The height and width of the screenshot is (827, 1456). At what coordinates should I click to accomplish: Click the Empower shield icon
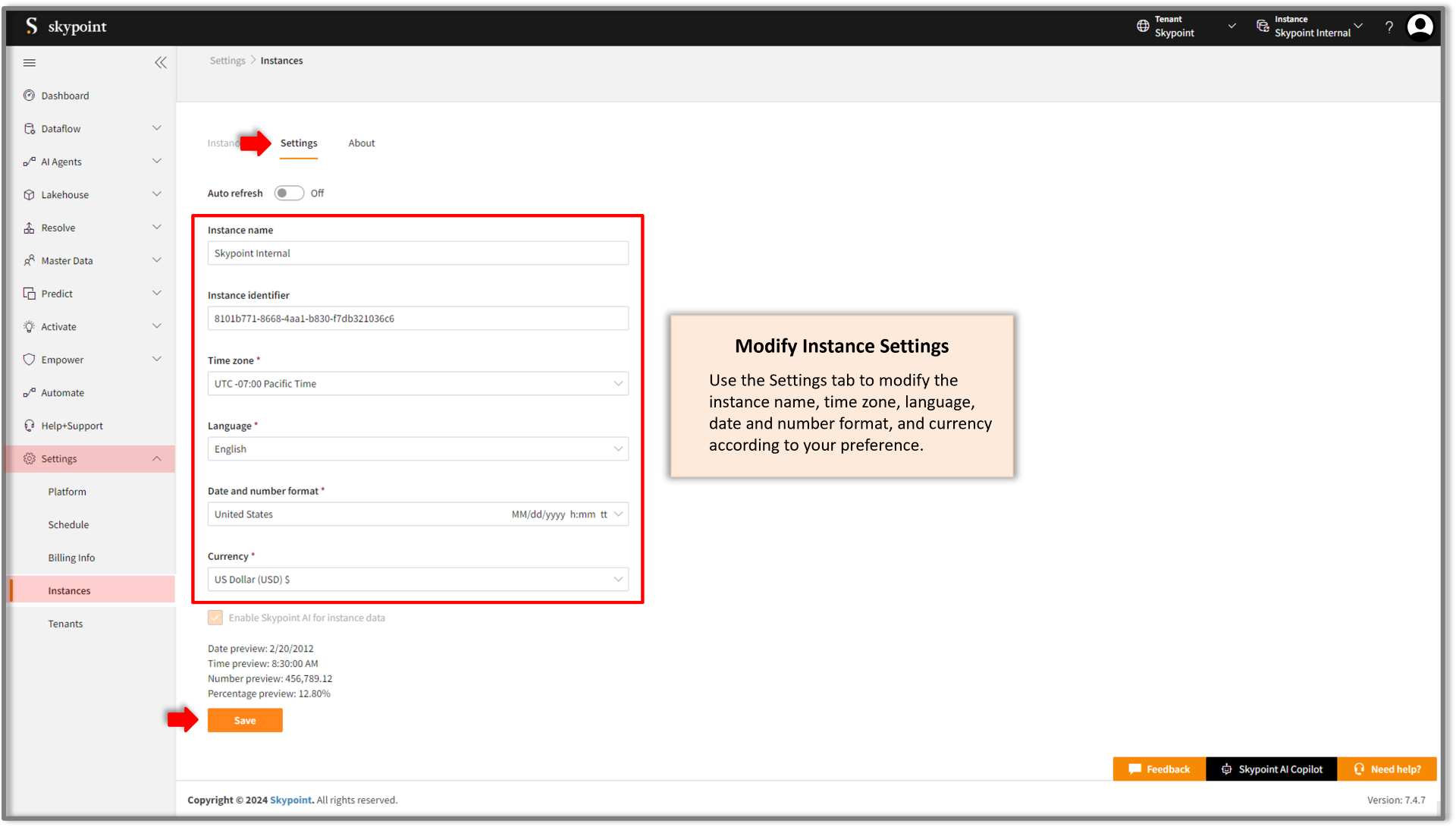tap(29, 360)
